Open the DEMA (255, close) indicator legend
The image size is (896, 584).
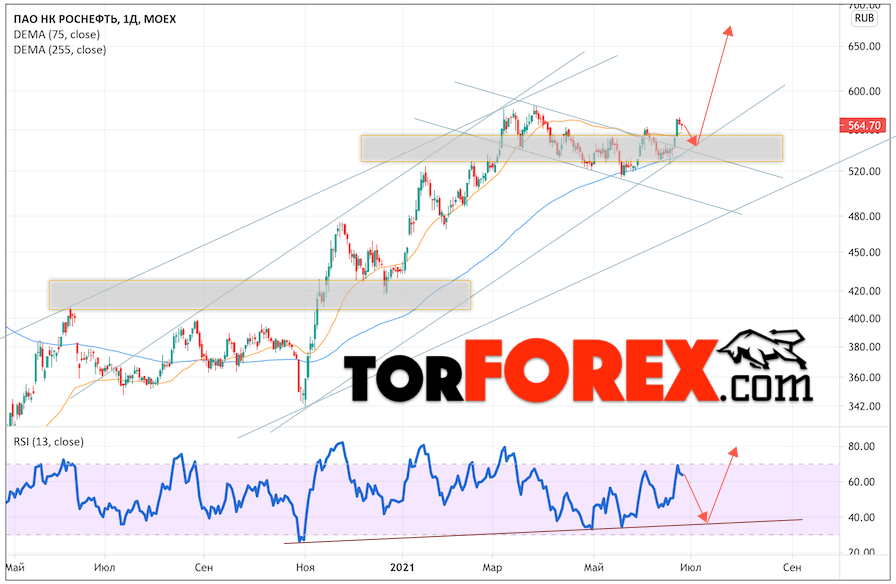pos(60,50)
